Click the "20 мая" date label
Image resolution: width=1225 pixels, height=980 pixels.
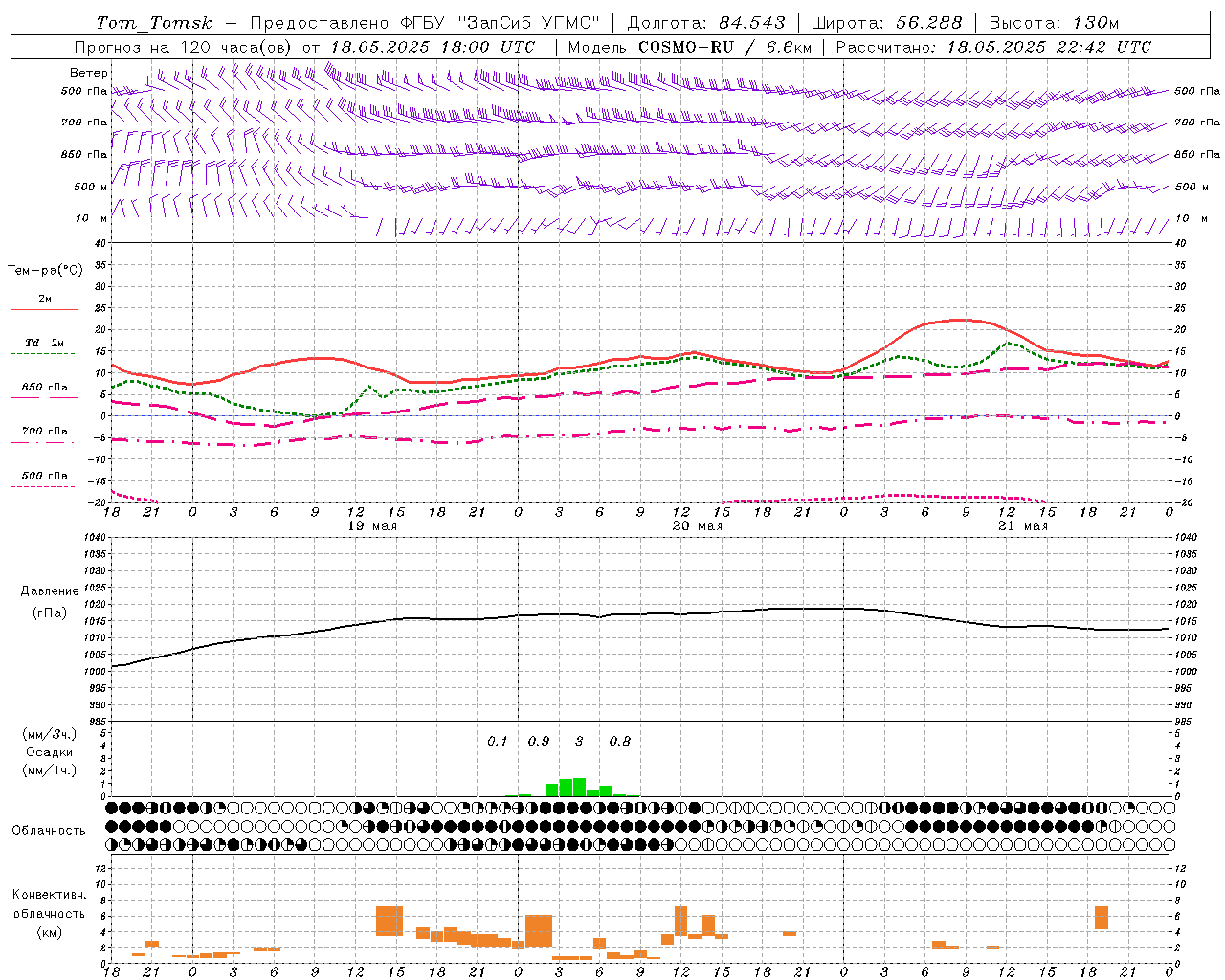click(x=697, y=525)
